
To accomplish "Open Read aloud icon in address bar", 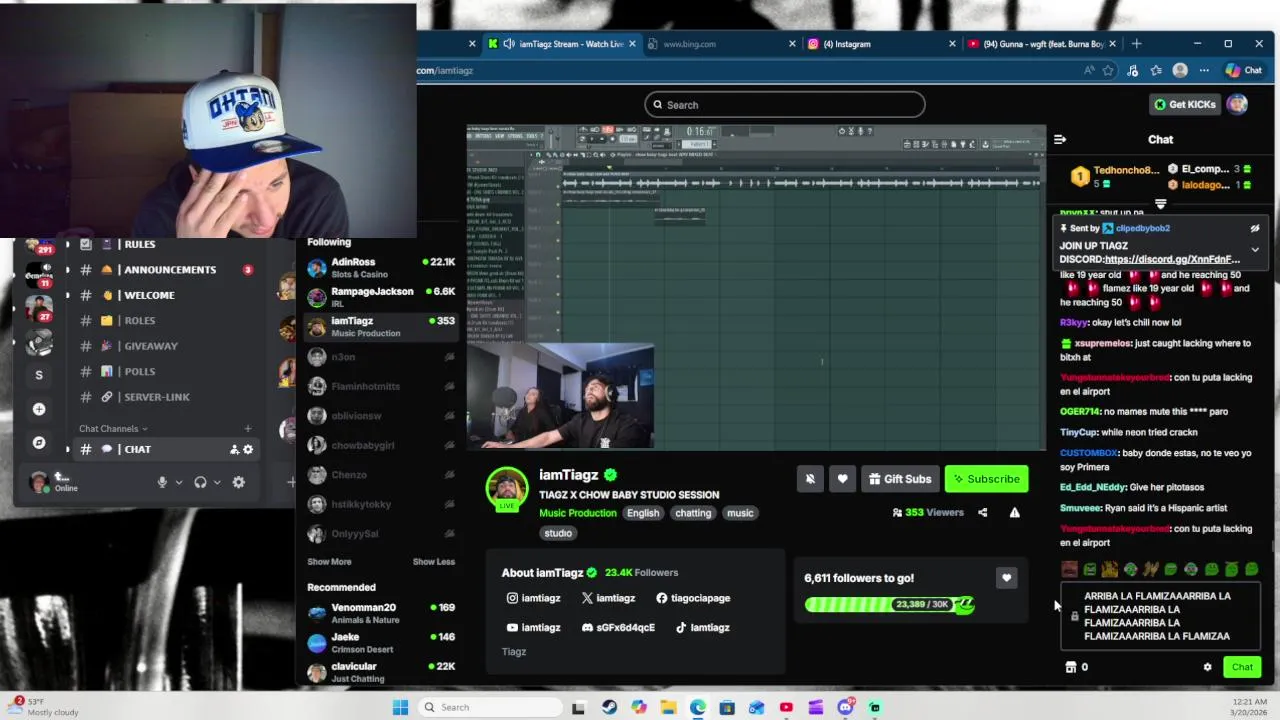I will click(x=1088, y=70).
